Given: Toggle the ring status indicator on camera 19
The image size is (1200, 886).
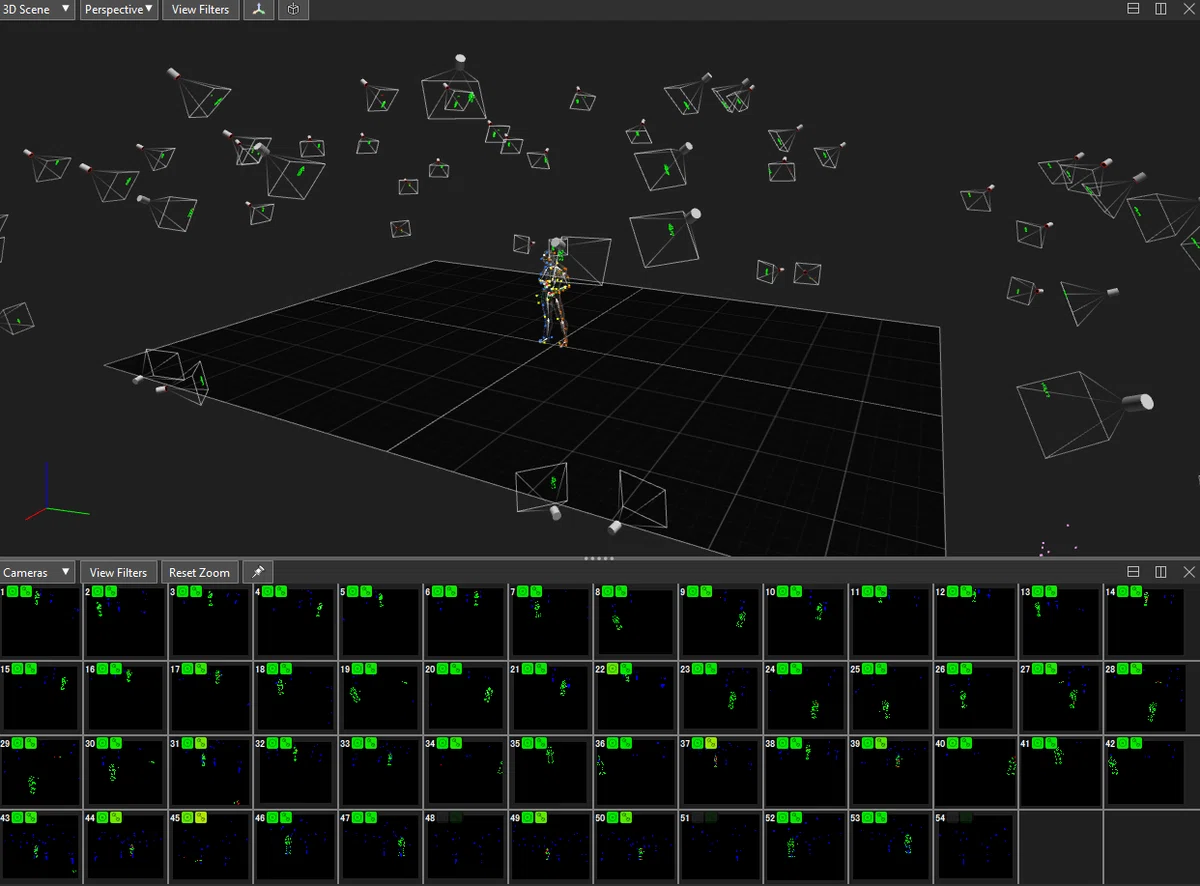Looking at the screenshot, I should coord(358,668).
